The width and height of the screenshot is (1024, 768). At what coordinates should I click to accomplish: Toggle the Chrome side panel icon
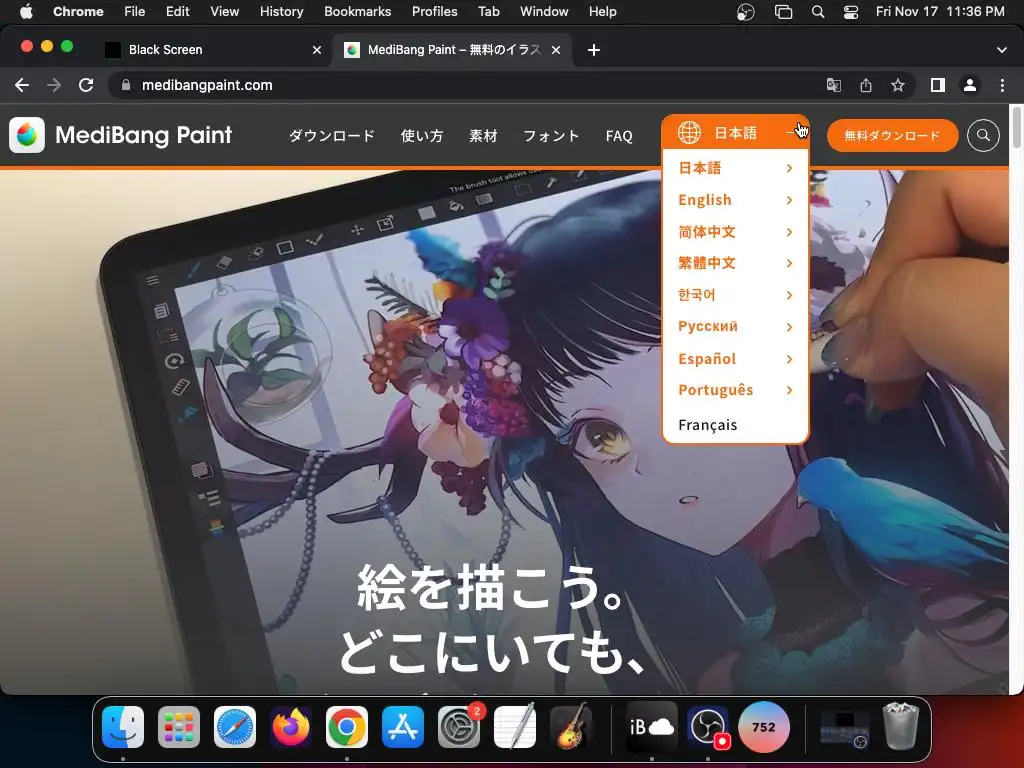point(938,85)
